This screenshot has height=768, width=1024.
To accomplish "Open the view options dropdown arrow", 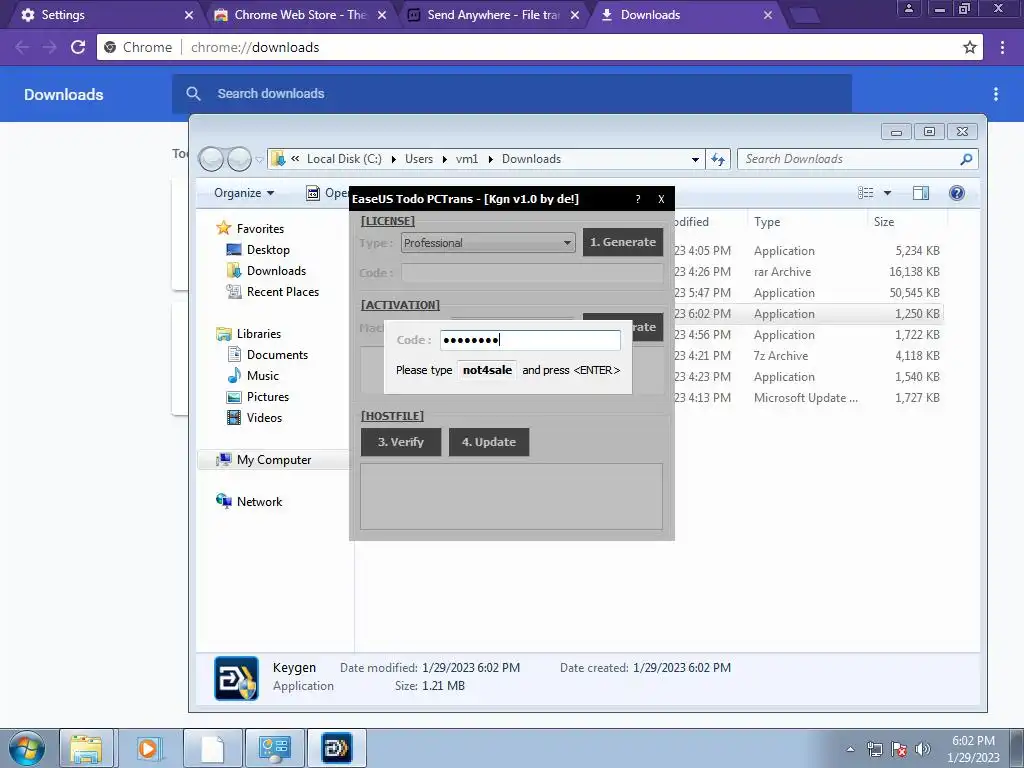I will coord(888,193).
